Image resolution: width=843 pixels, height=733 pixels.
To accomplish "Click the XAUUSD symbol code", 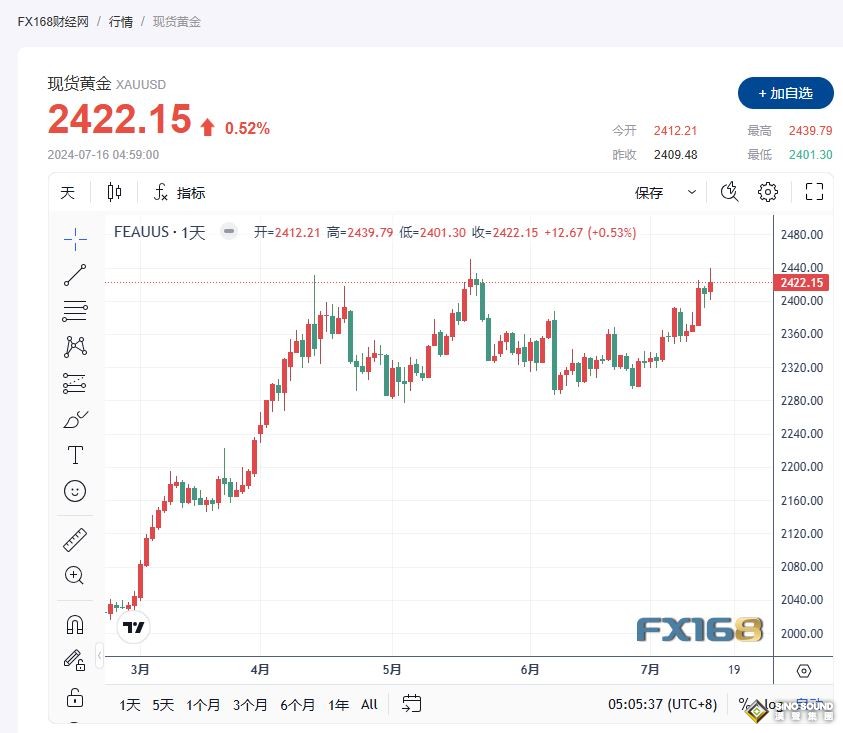I will [141, 84].
